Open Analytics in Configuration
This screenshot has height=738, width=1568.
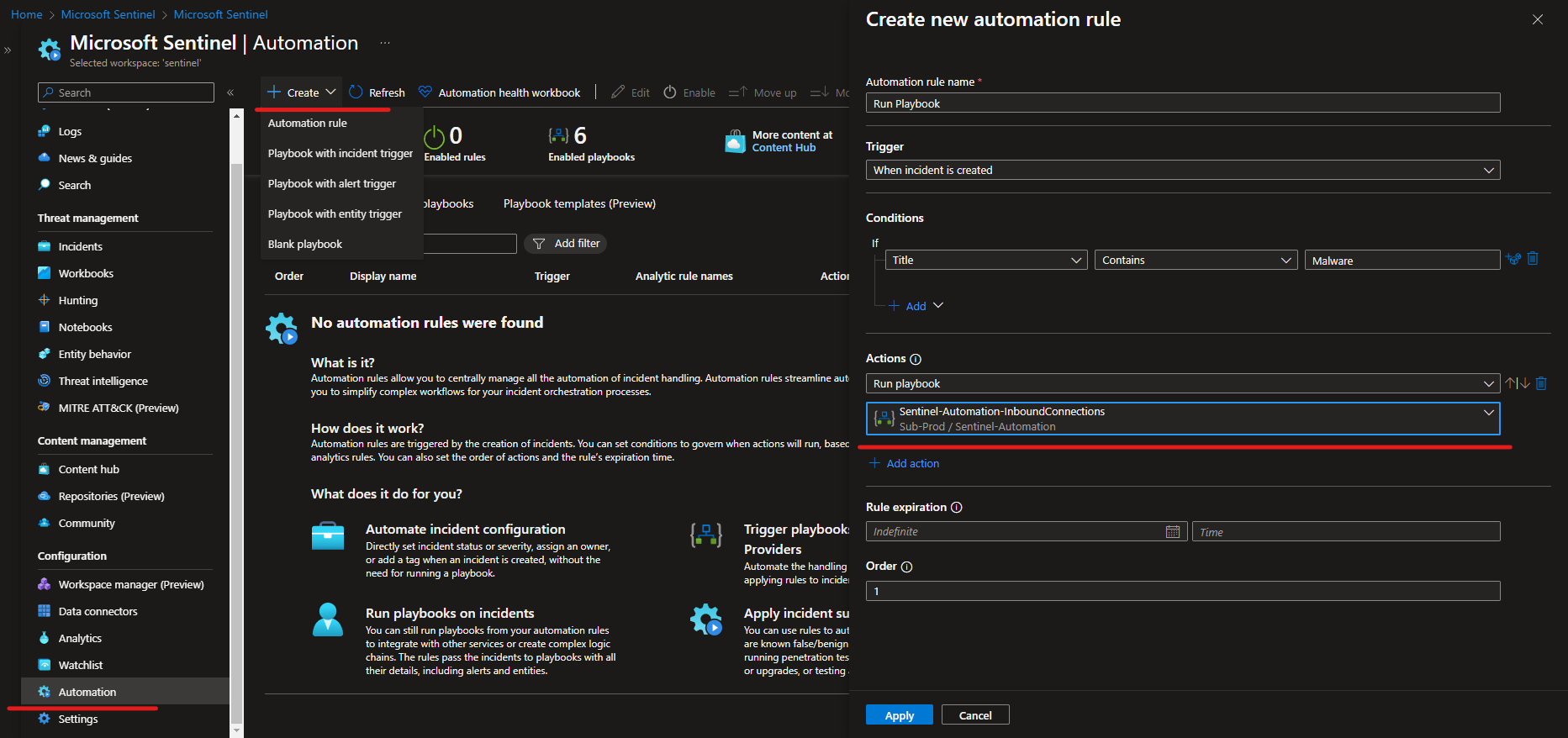80,638
